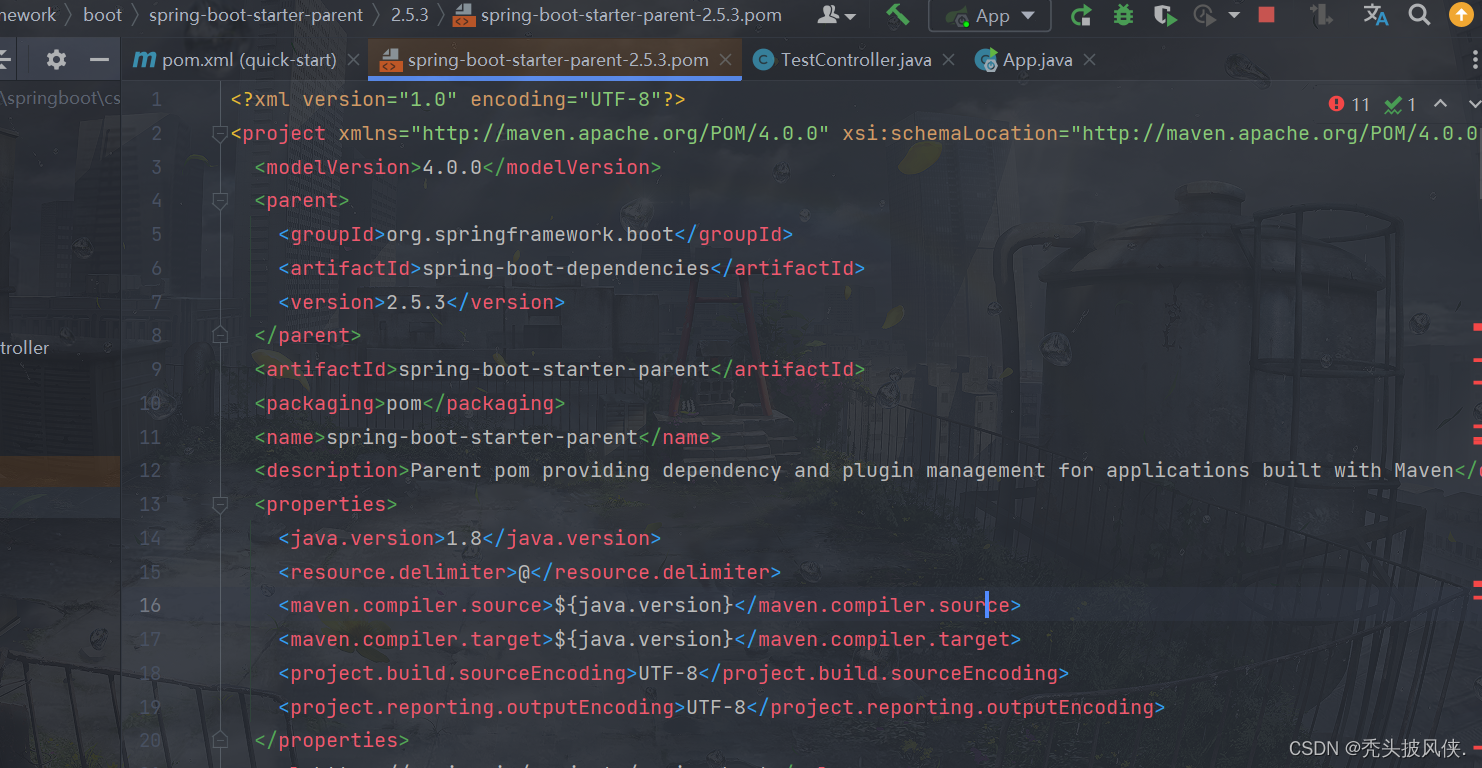Click the collapse all icon in the project panel
This screenshot has height=768, width=1482.
click(5, 60)
